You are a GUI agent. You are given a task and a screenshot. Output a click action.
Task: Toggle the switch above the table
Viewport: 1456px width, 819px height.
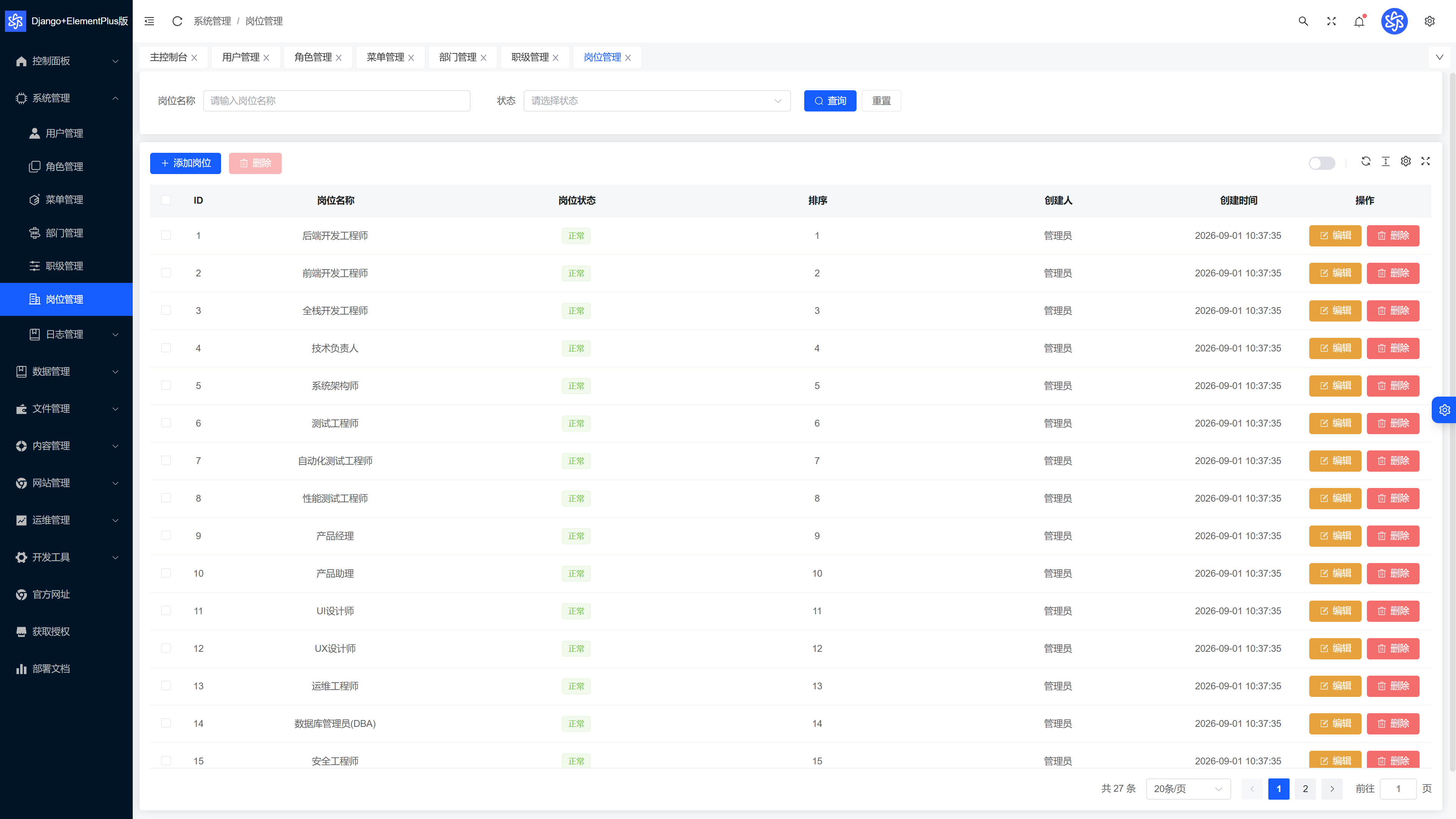click(x=1321, y=163)
